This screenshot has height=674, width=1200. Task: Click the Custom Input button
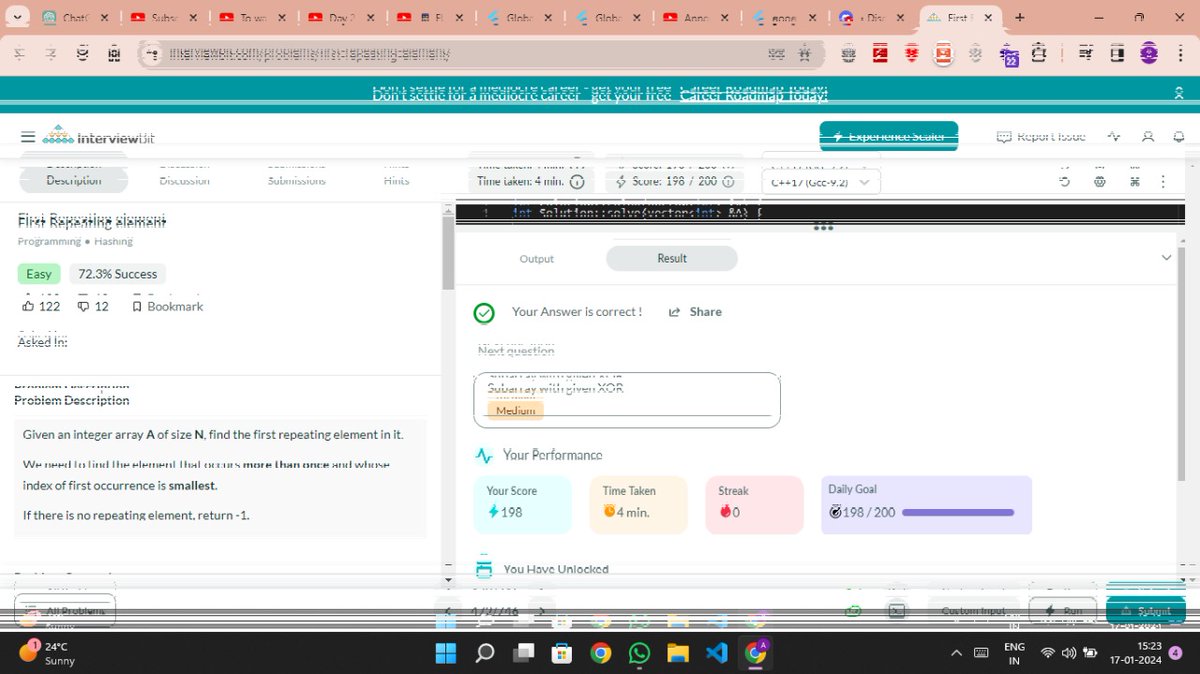point(973,610)
